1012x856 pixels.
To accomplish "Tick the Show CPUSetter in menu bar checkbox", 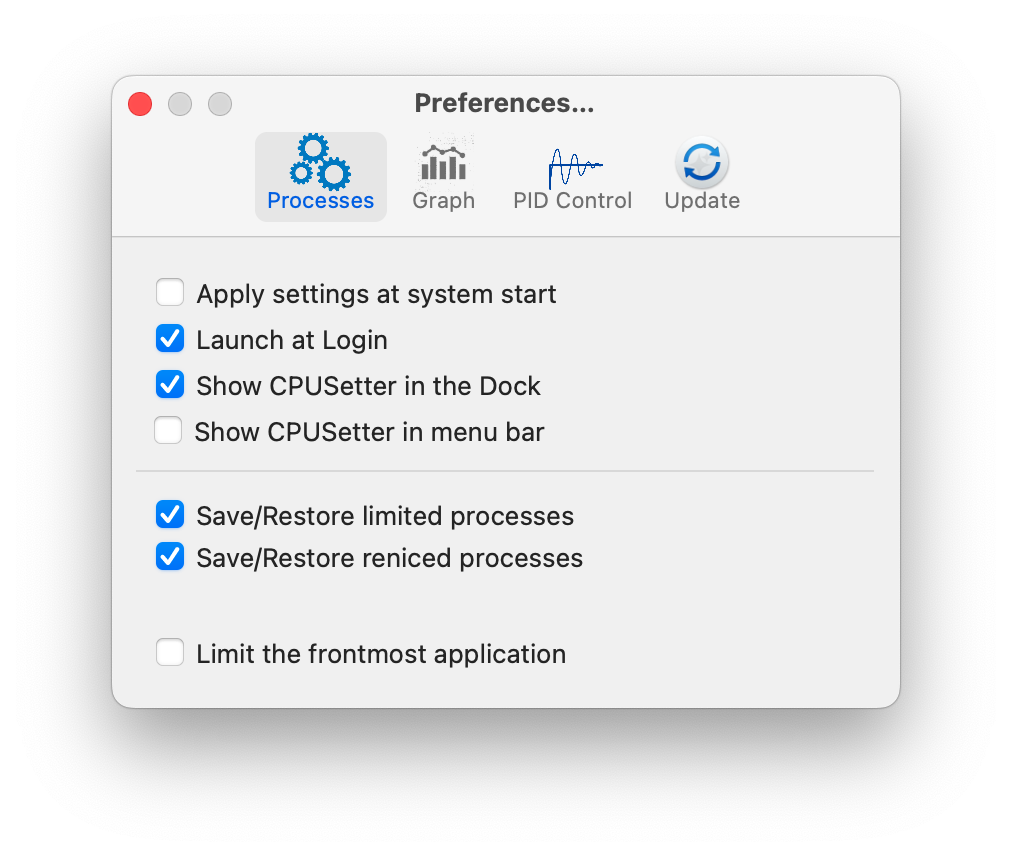I will [x=168, y=431].
